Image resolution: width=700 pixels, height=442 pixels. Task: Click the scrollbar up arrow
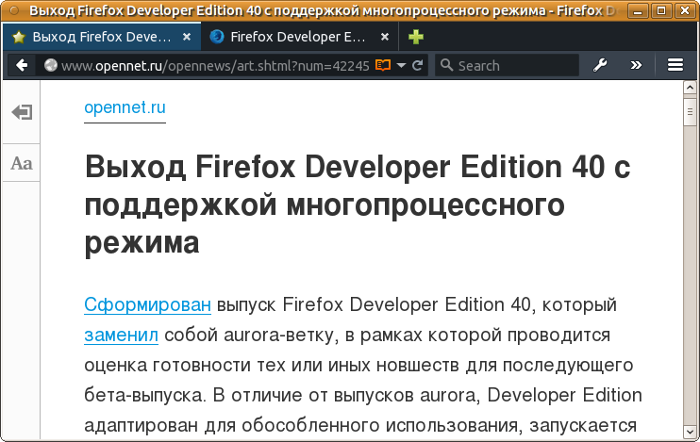pyautogui.click(x=690, y=88)
